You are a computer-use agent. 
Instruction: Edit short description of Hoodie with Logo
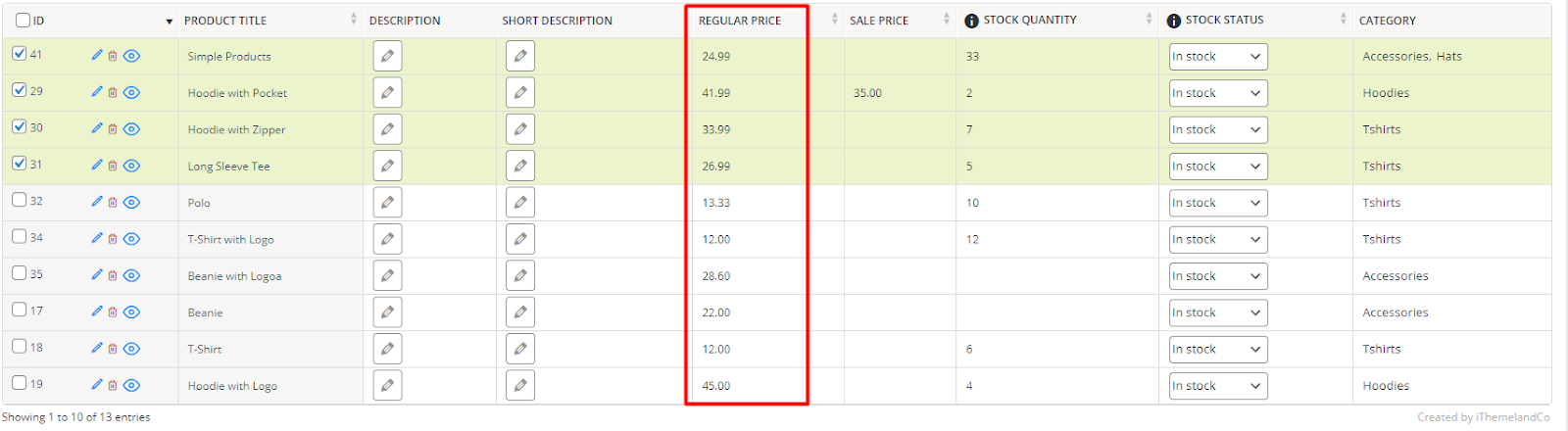coord(520,386)
